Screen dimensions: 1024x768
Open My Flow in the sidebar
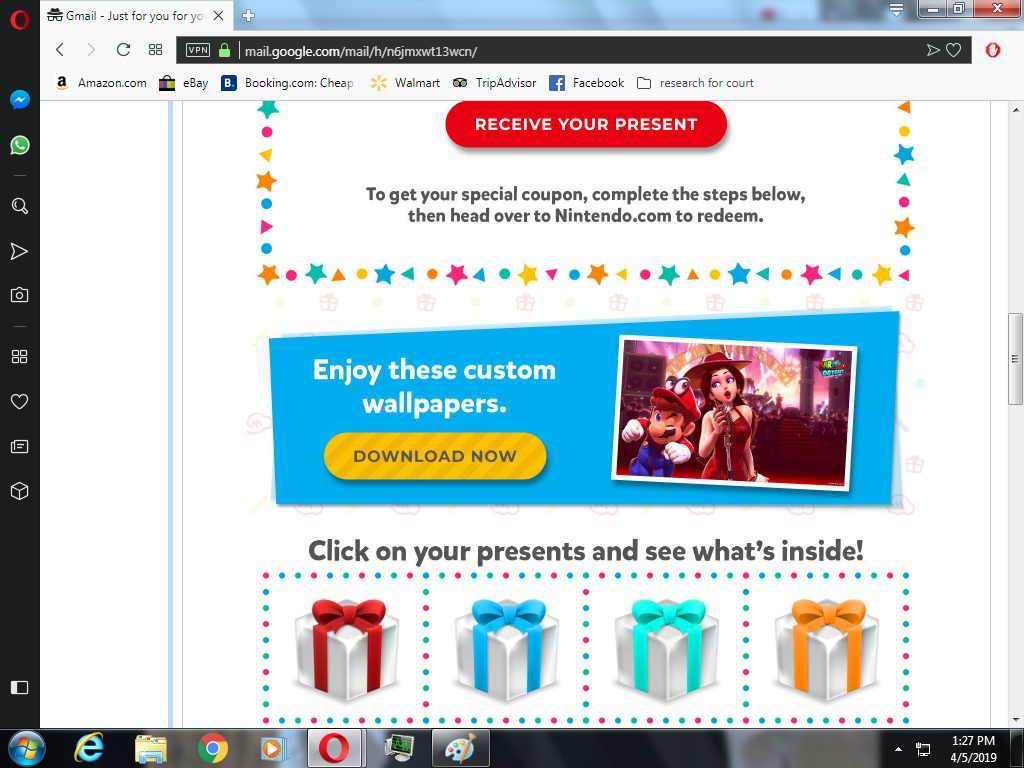(x=20, y=251)
